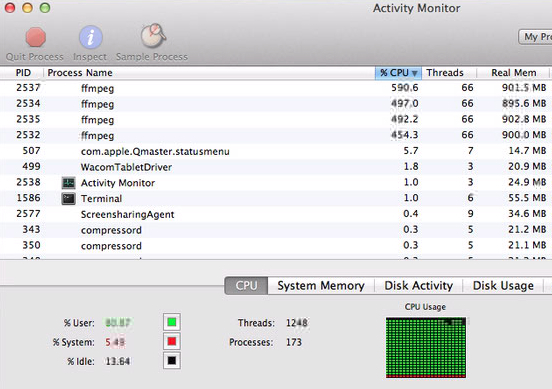Click the 497.0 CPU value
This screenshot has width=552, height=389.
(405, 103)
